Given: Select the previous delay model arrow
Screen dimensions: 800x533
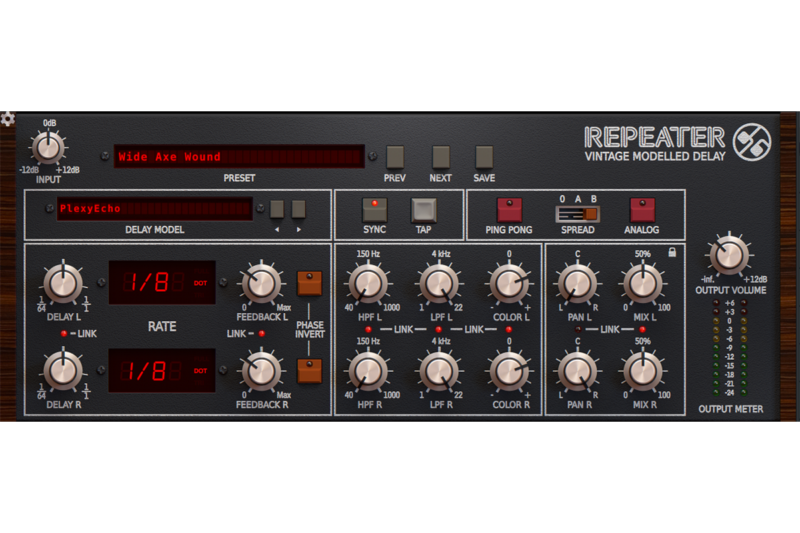Looking at the screenshot, I should click(276, 209).
